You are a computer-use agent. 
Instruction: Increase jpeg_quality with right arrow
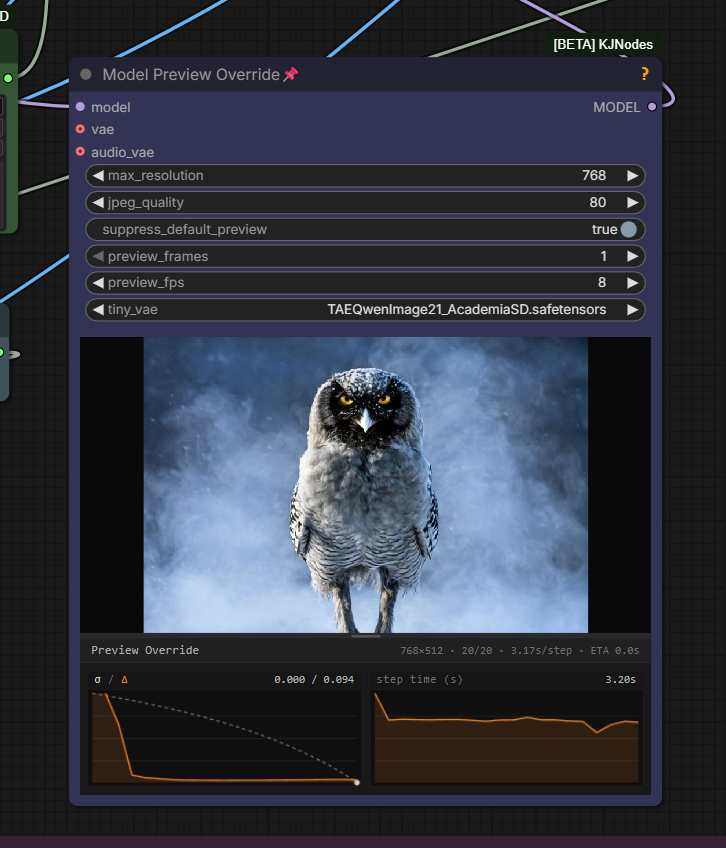pos(632,202)
